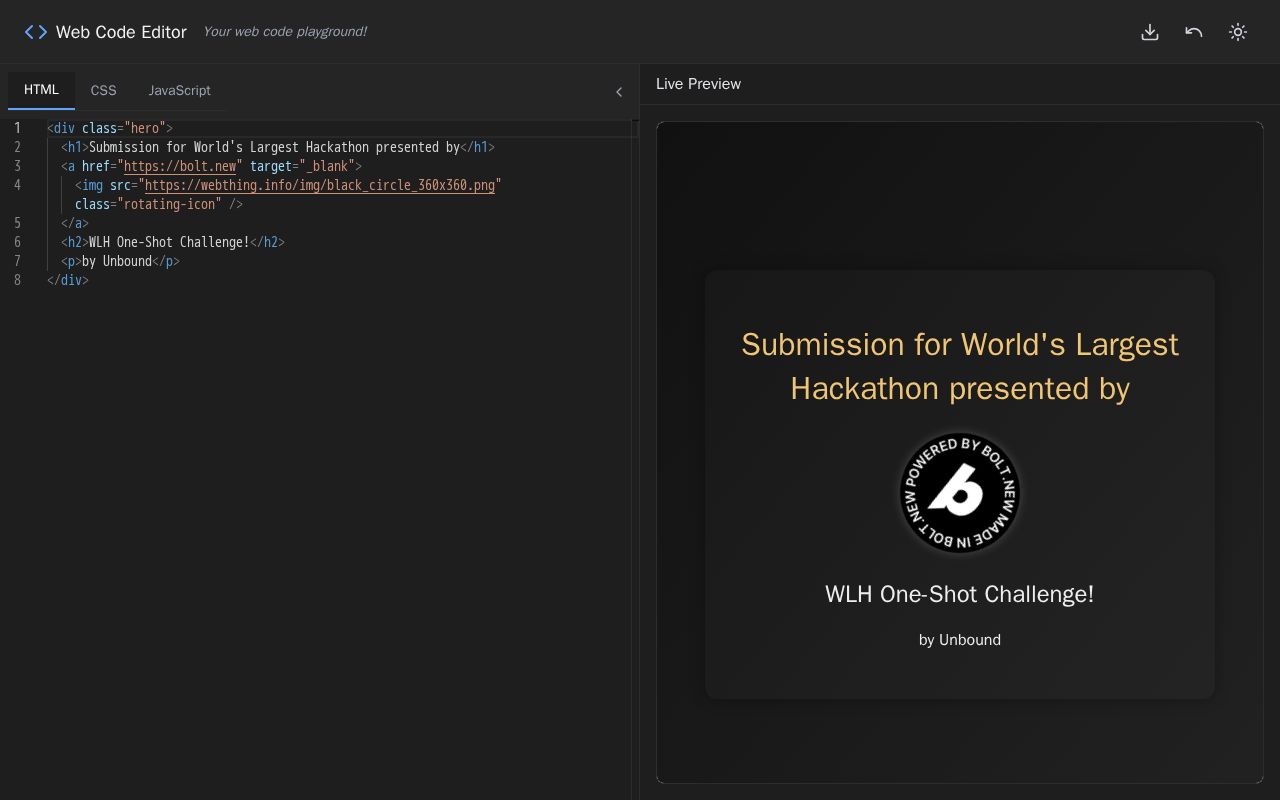
Task: Click the Web Code Editor title
Action: [121, 32]
